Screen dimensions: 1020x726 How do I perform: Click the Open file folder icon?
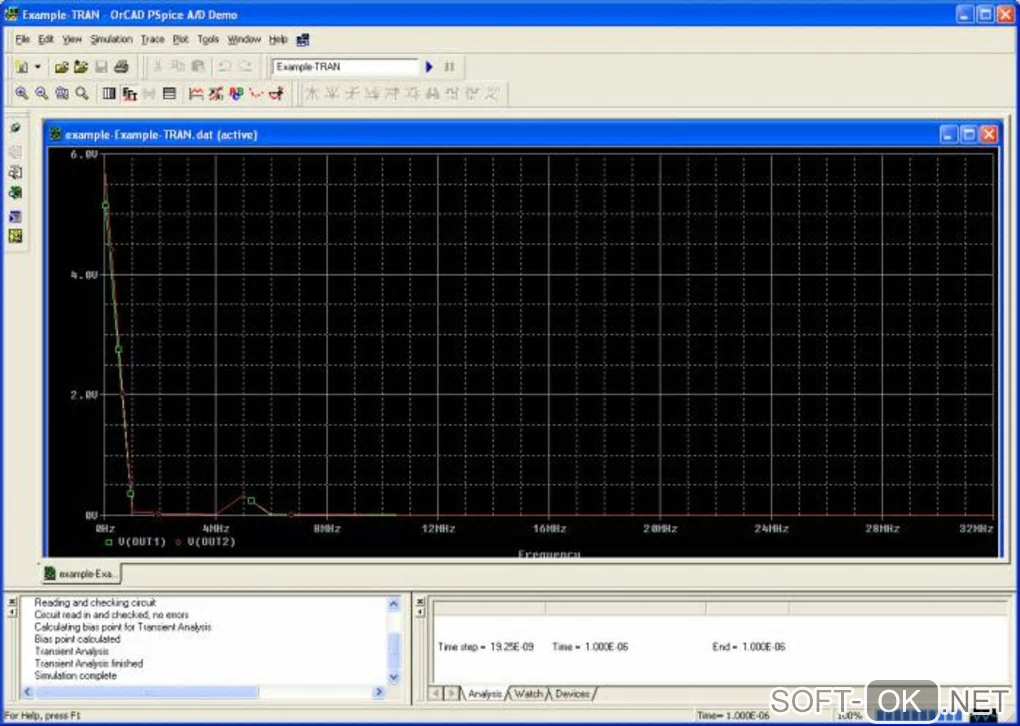point(61,67)
